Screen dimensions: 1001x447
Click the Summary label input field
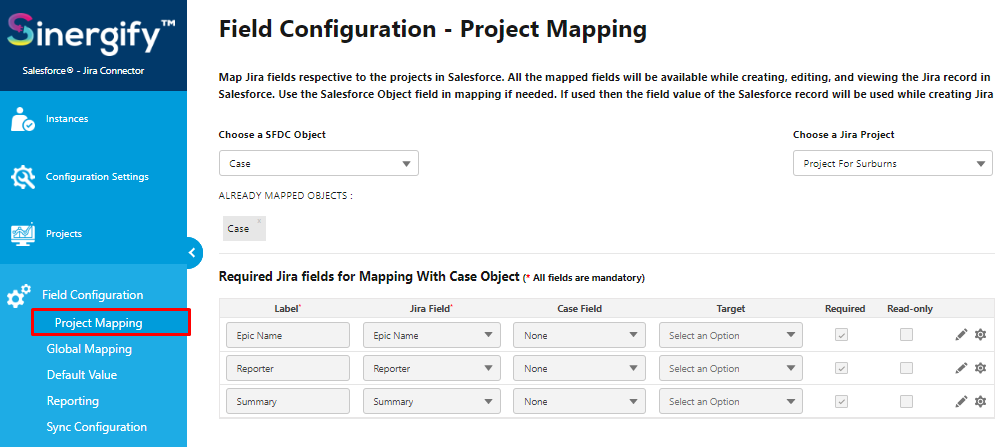tap(288, 402)
